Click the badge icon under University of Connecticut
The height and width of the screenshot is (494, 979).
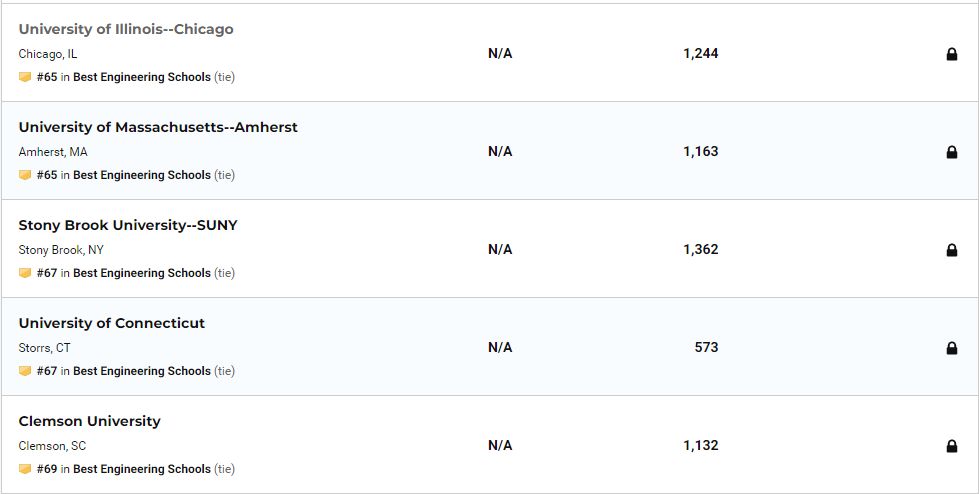[25, 371]
